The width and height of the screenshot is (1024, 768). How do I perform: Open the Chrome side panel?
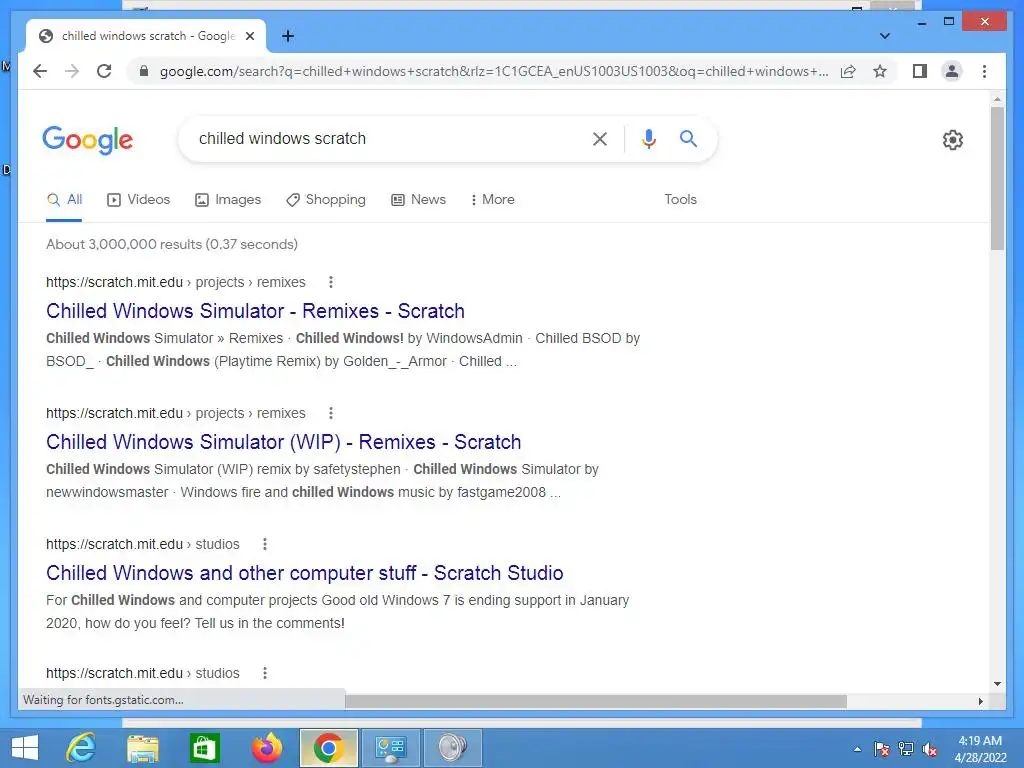[x=920, y=71]
